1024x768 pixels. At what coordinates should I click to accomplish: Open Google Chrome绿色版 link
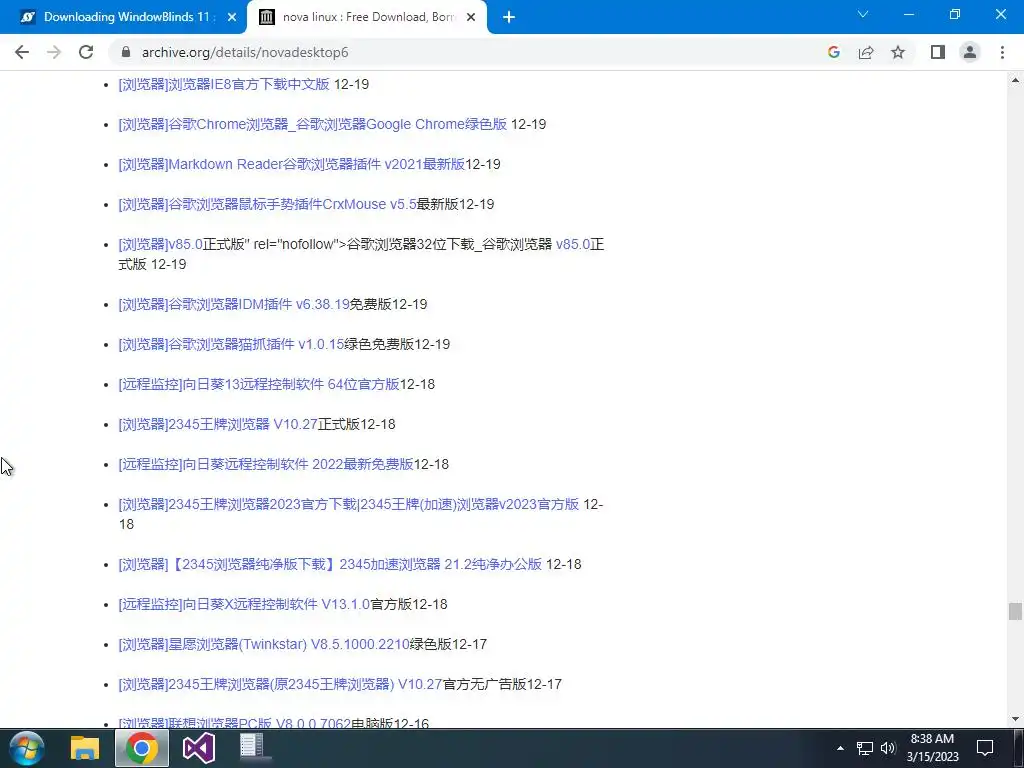313,124
